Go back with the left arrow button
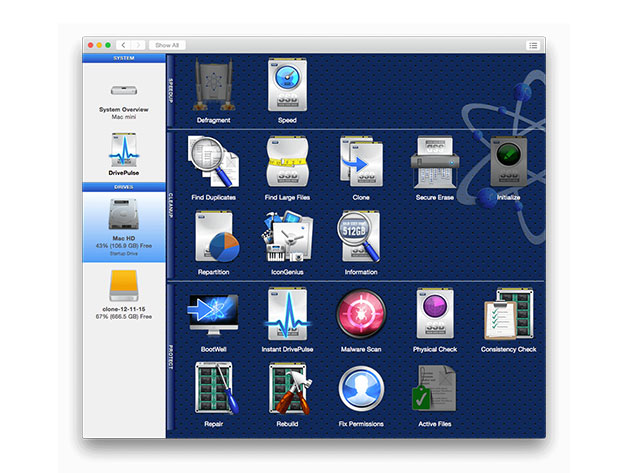This screenshot has height=473, width=630. point(123,45)
